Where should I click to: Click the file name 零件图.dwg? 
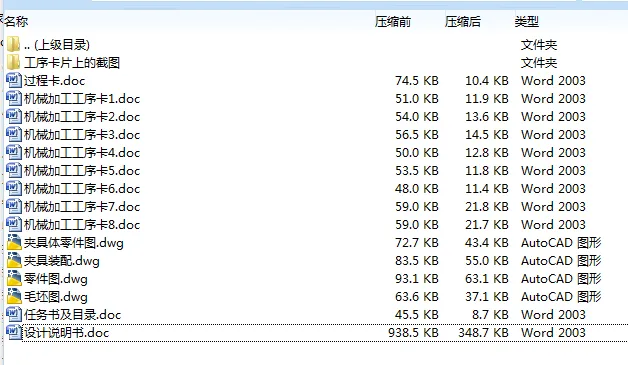(56, 279)
